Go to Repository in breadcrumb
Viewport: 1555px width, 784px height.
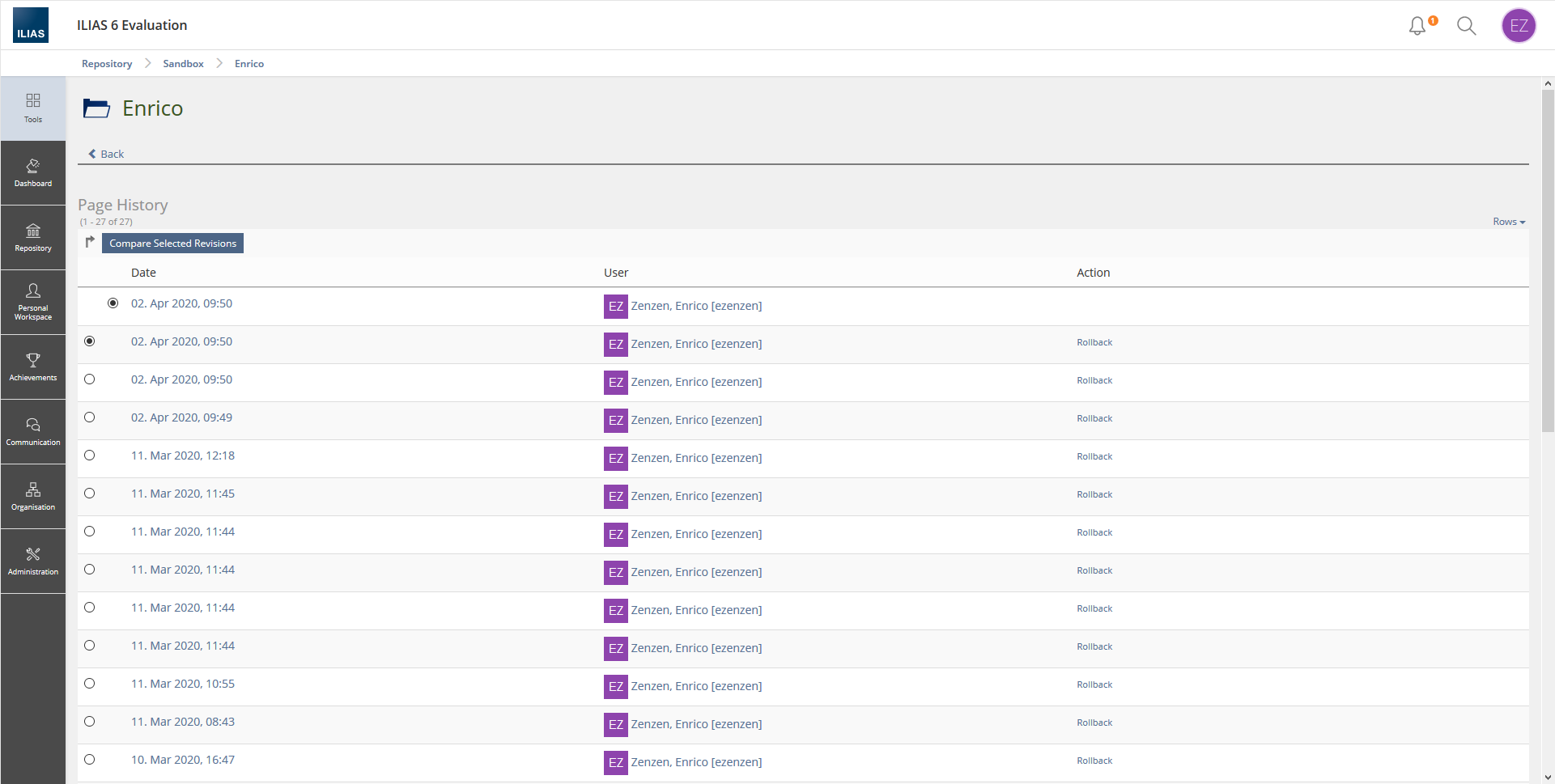point(107,64)
